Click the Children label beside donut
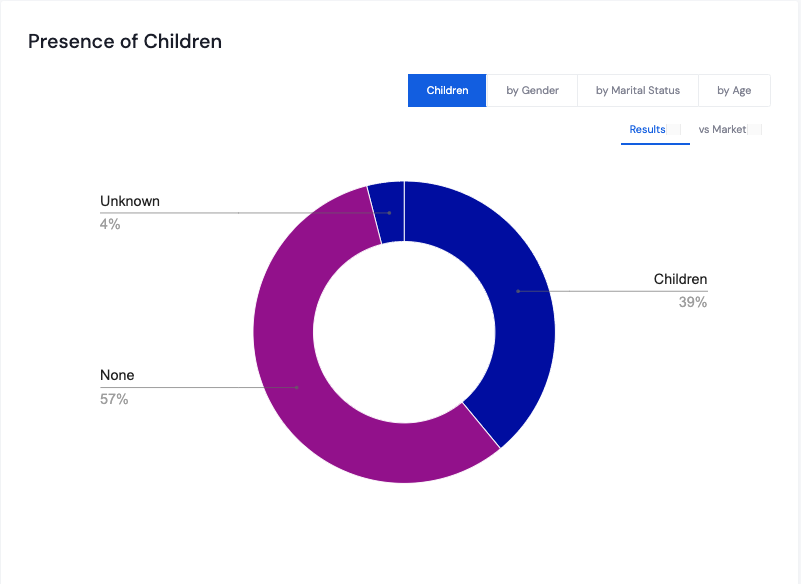The height and width of the screenshot is (584, 801). (680, 279)
